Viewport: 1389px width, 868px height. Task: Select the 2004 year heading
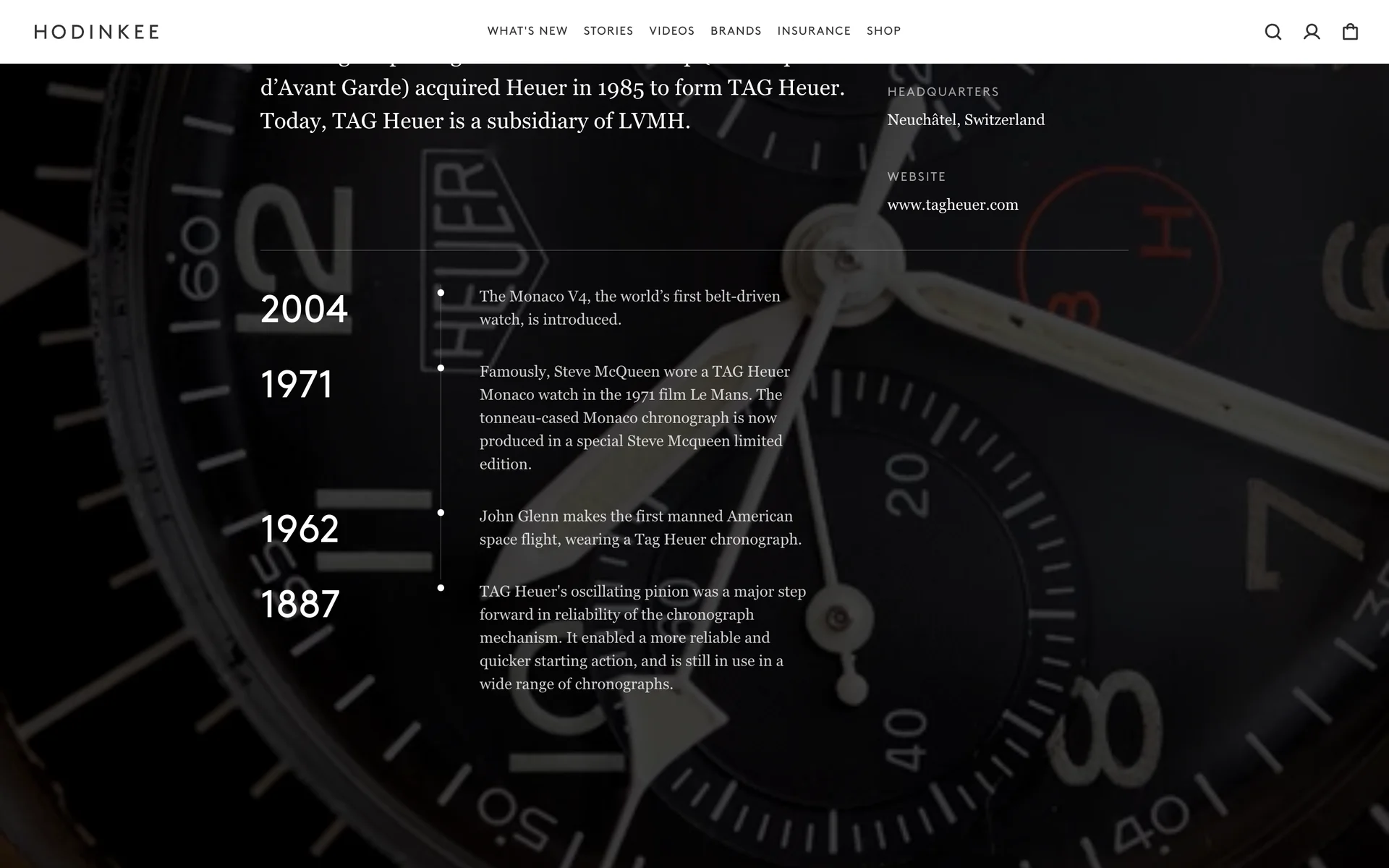(x=304, y=310)
